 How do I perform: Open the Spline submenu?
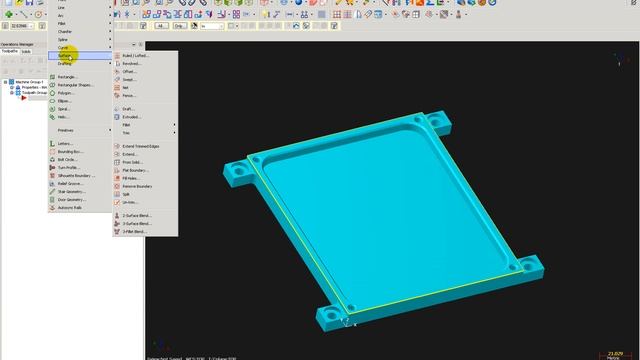(80, 40)
